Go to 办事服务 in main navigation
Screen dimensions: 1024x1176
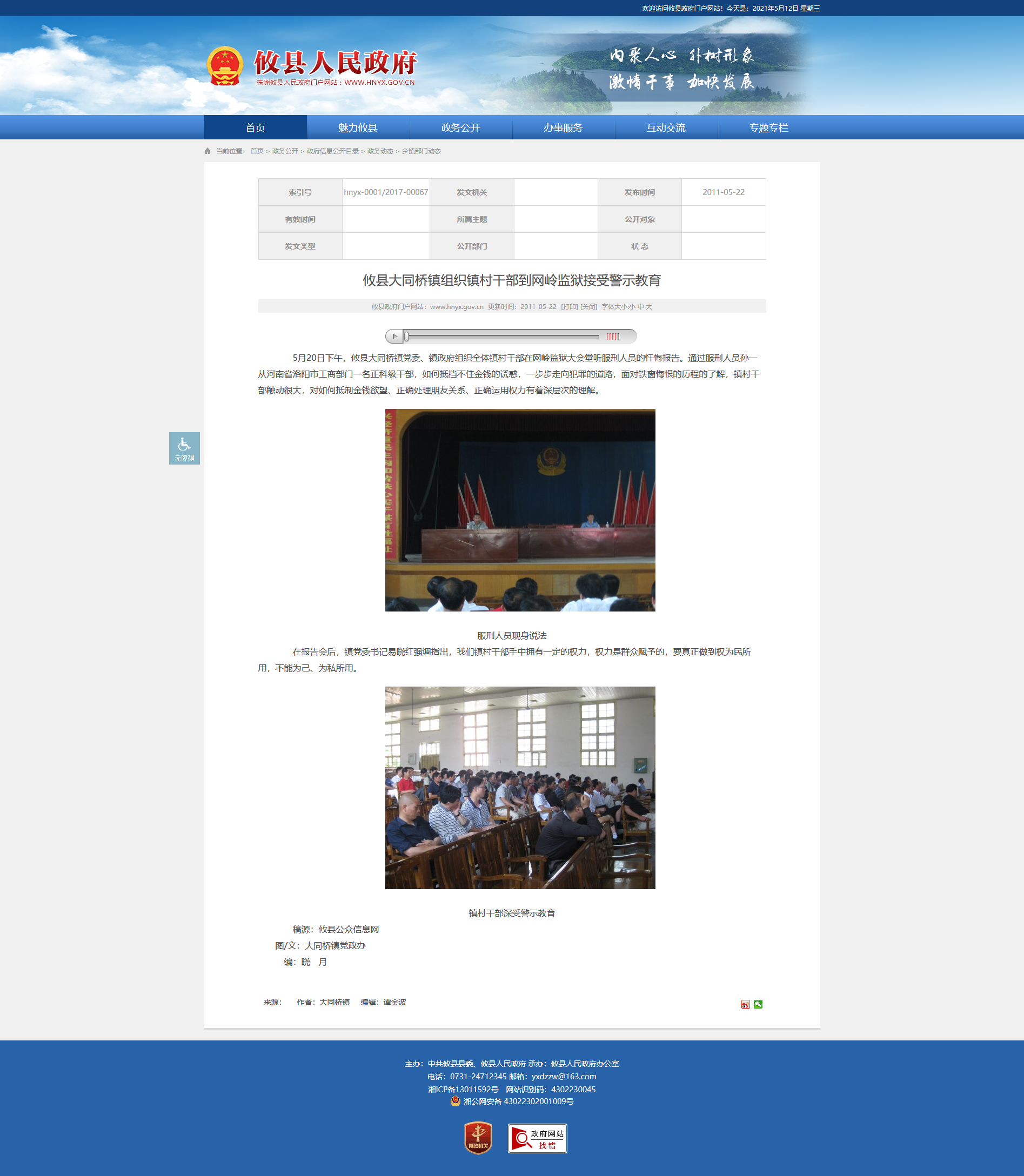coord(563,128)
